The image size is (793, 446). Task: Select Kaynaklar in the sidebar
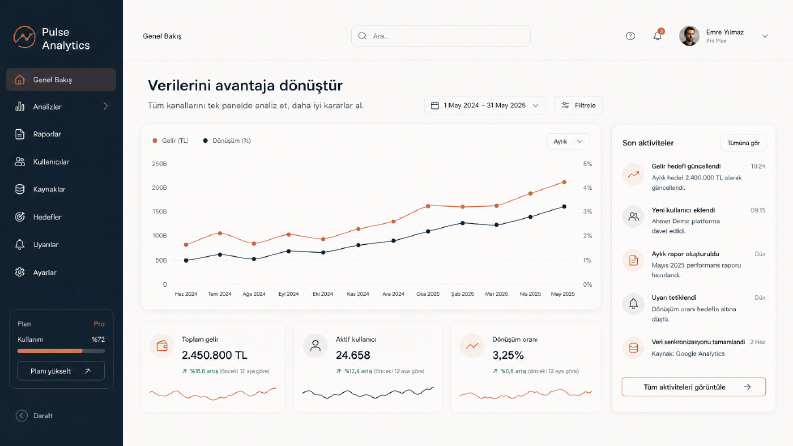tap(61, 189)
